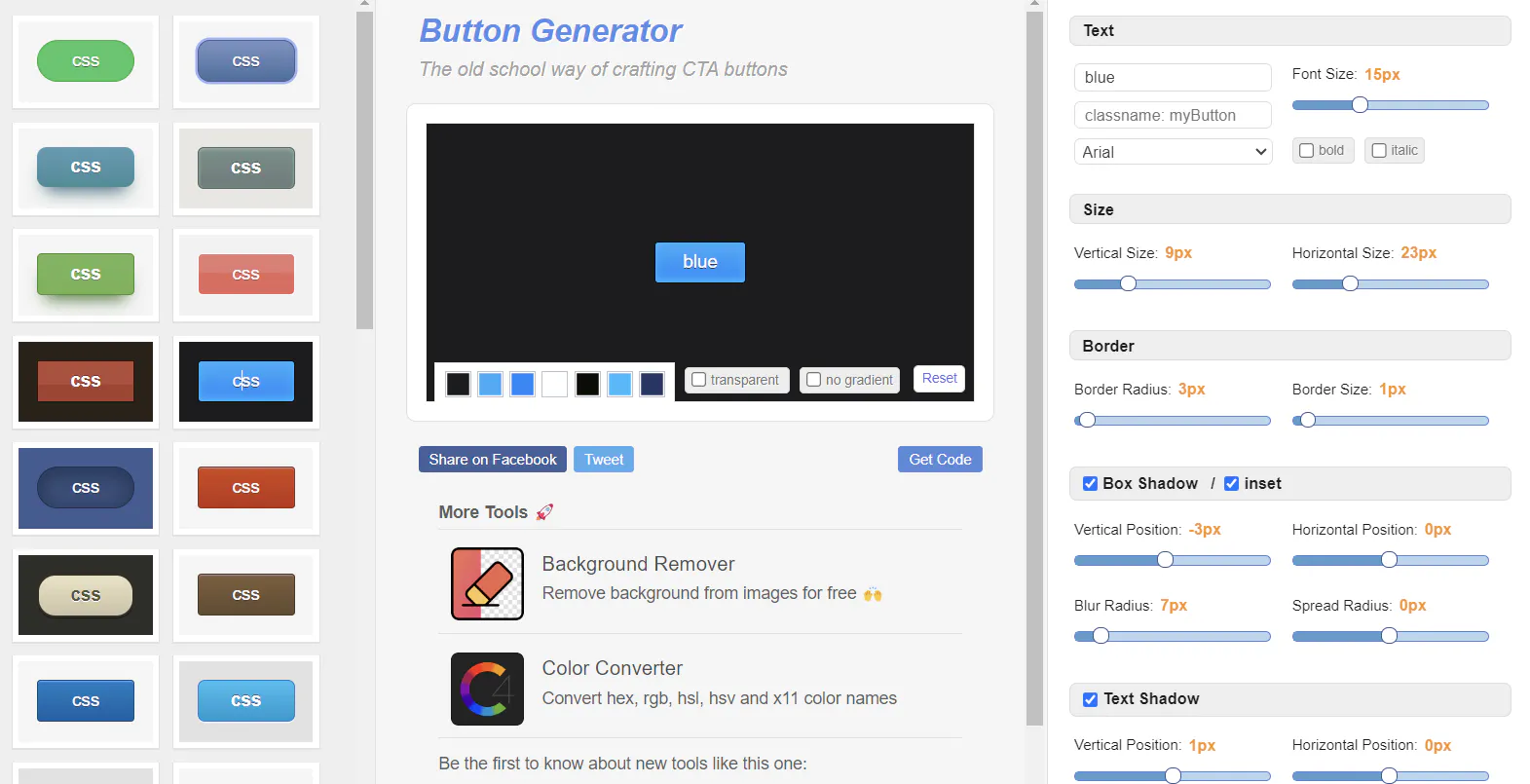Select the cream pill preset on dark background

pos(86,595)
